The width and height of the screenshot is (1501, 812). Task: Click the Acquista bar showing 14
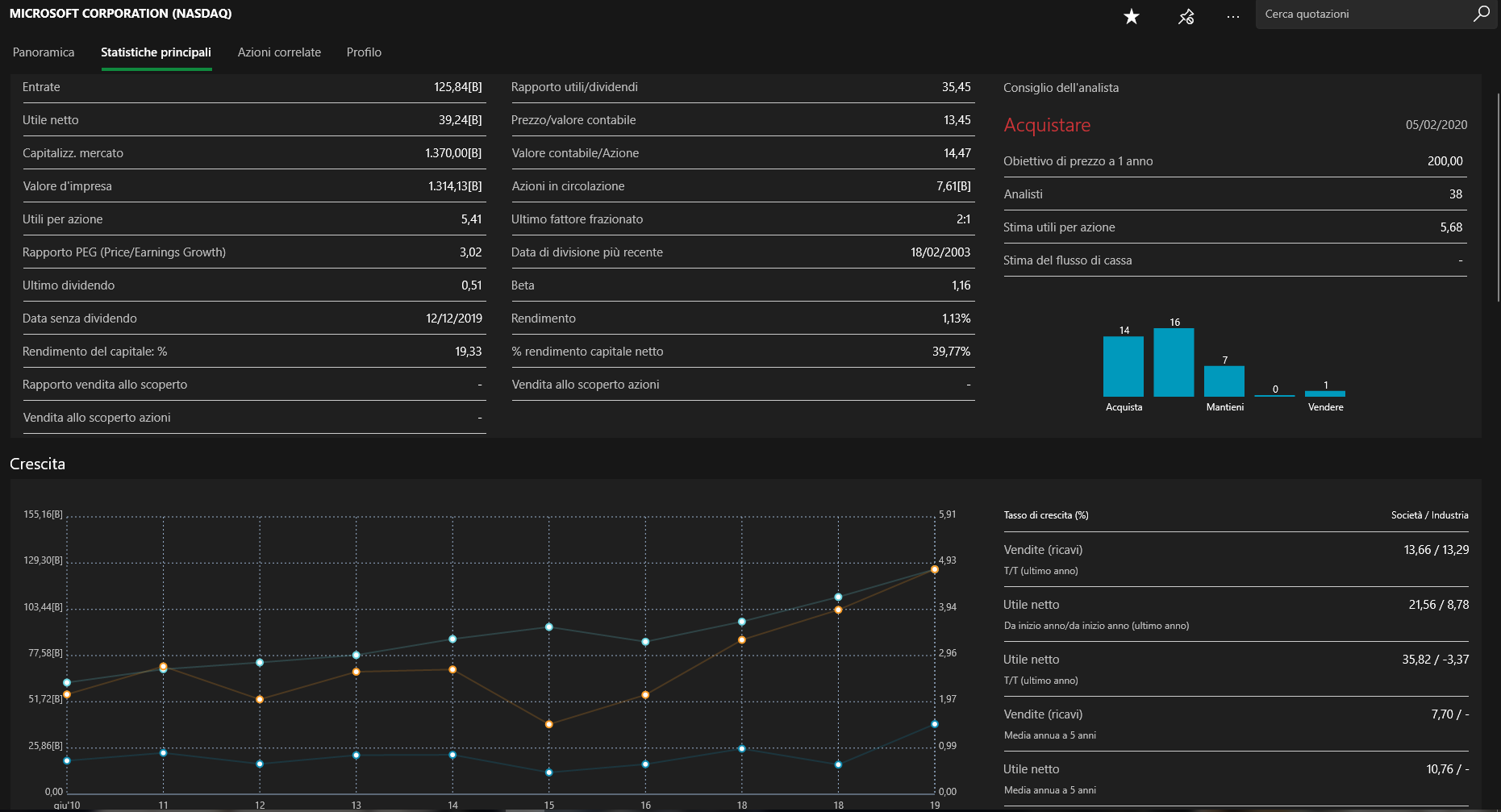pos(1124,366)
